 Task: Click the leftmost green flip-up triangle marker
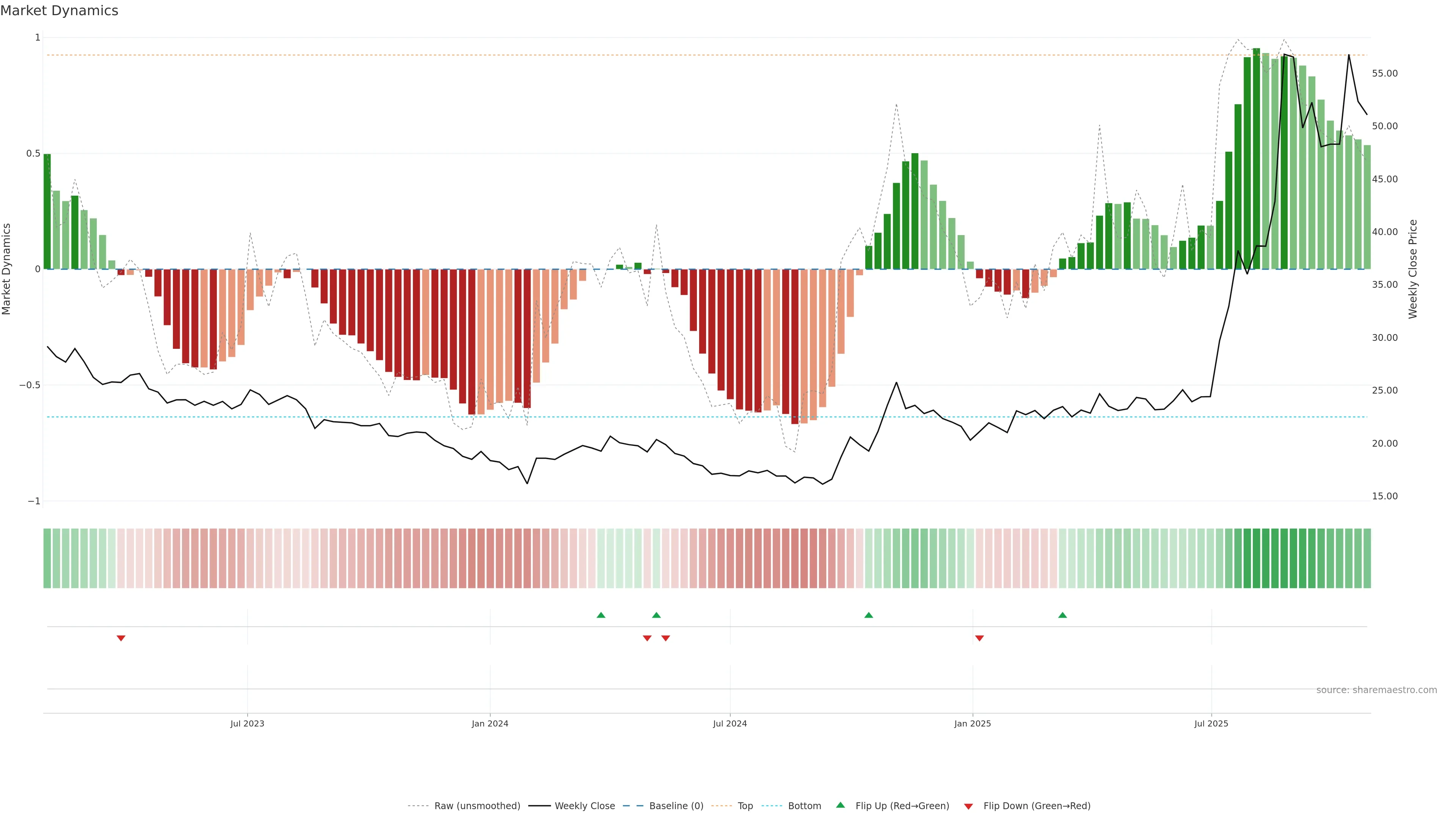click(601, 615)
